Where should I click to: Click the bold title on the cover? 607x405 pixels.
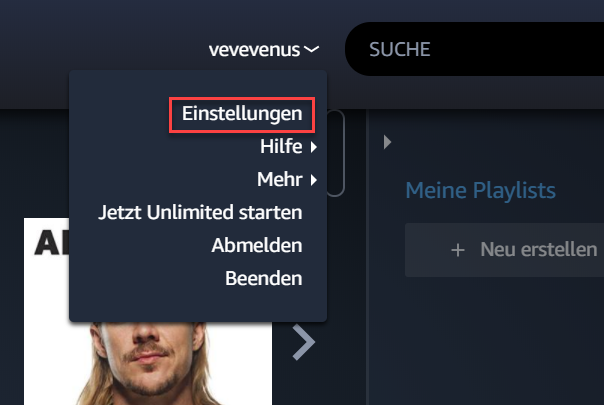tap(52, 243)
